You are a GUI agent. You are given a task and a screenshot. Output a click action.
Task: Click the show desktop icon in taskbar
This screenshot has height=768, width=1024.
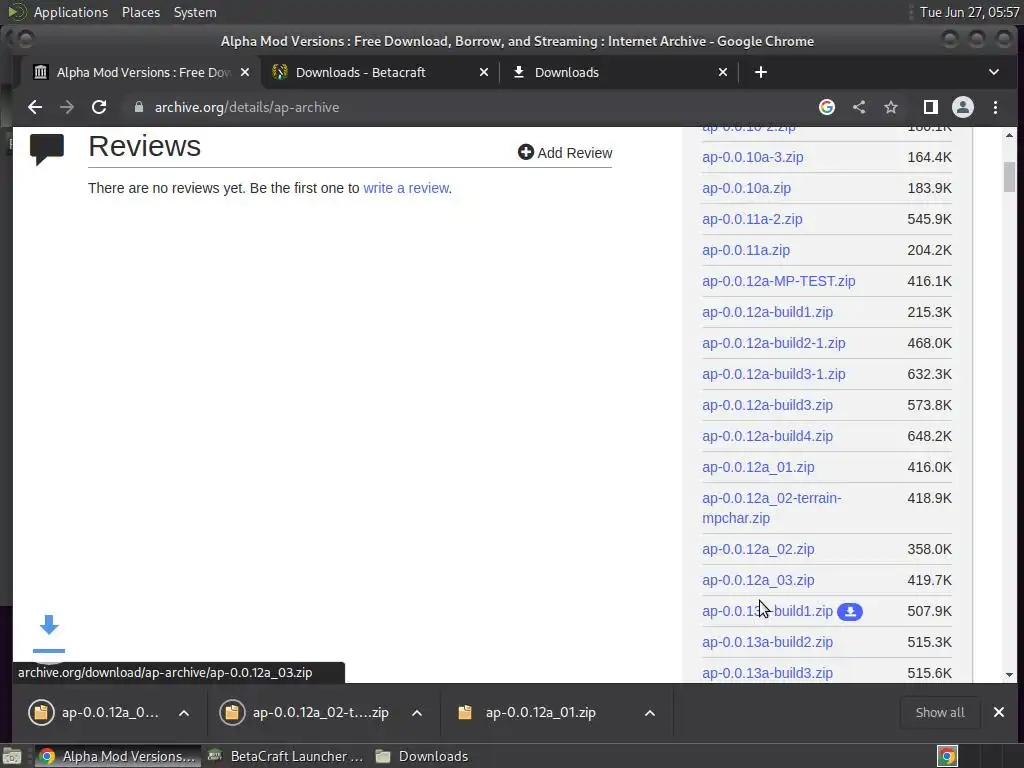(12, 756)
